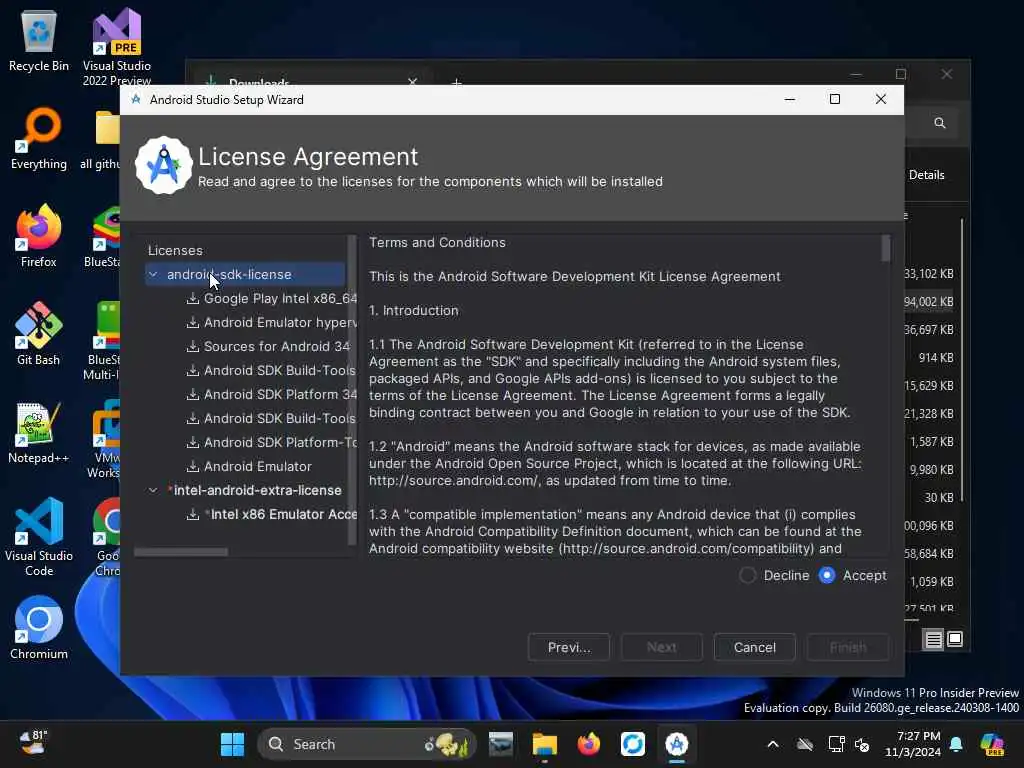1024x768 pixels.
Task: Switch Downloads window to details list view
Action: (x=934, y=639)
